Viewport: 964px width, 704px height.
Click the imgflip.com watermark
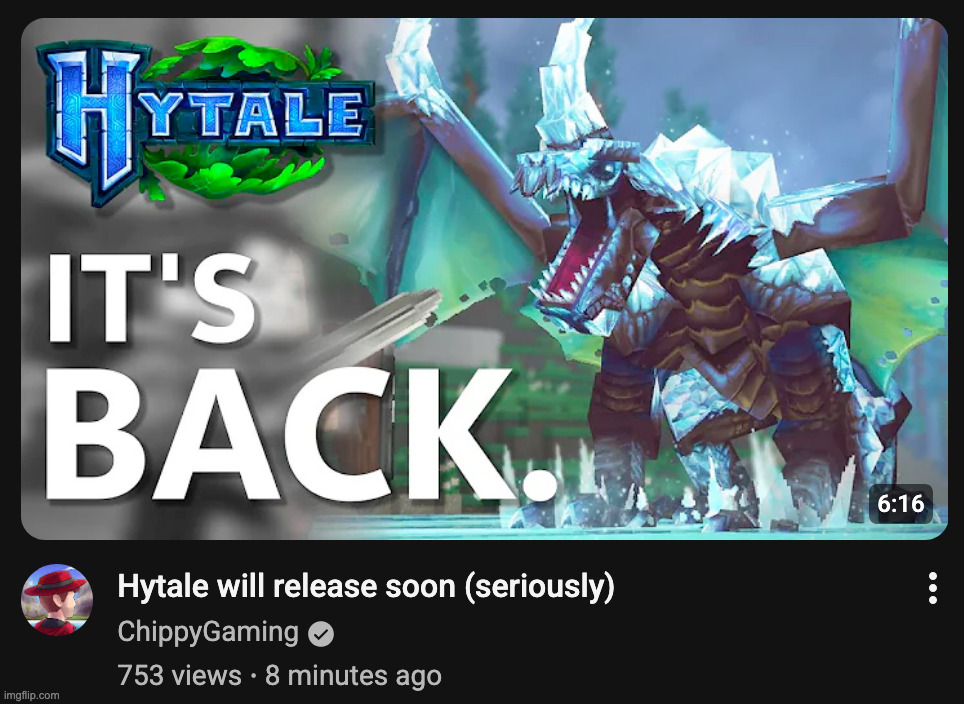pos(31,695)
